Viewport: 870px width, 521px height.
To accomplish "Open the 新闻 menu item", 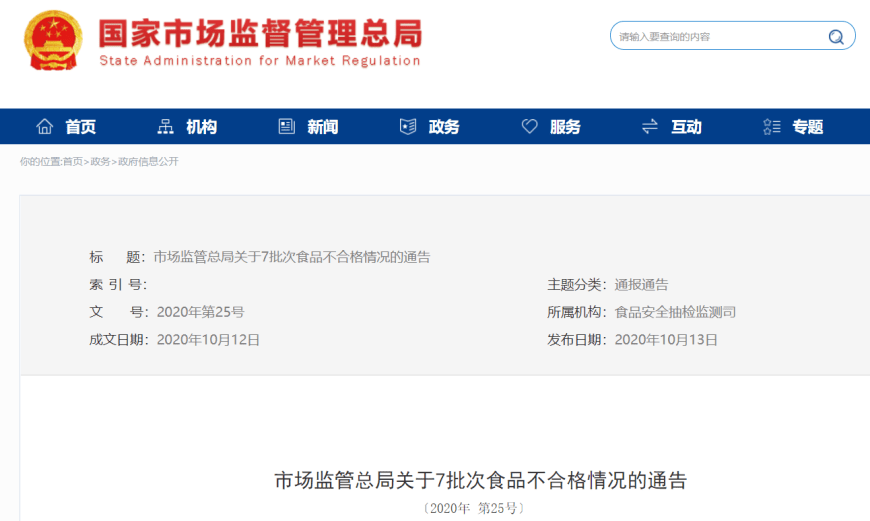I will (x=322, y=127).
